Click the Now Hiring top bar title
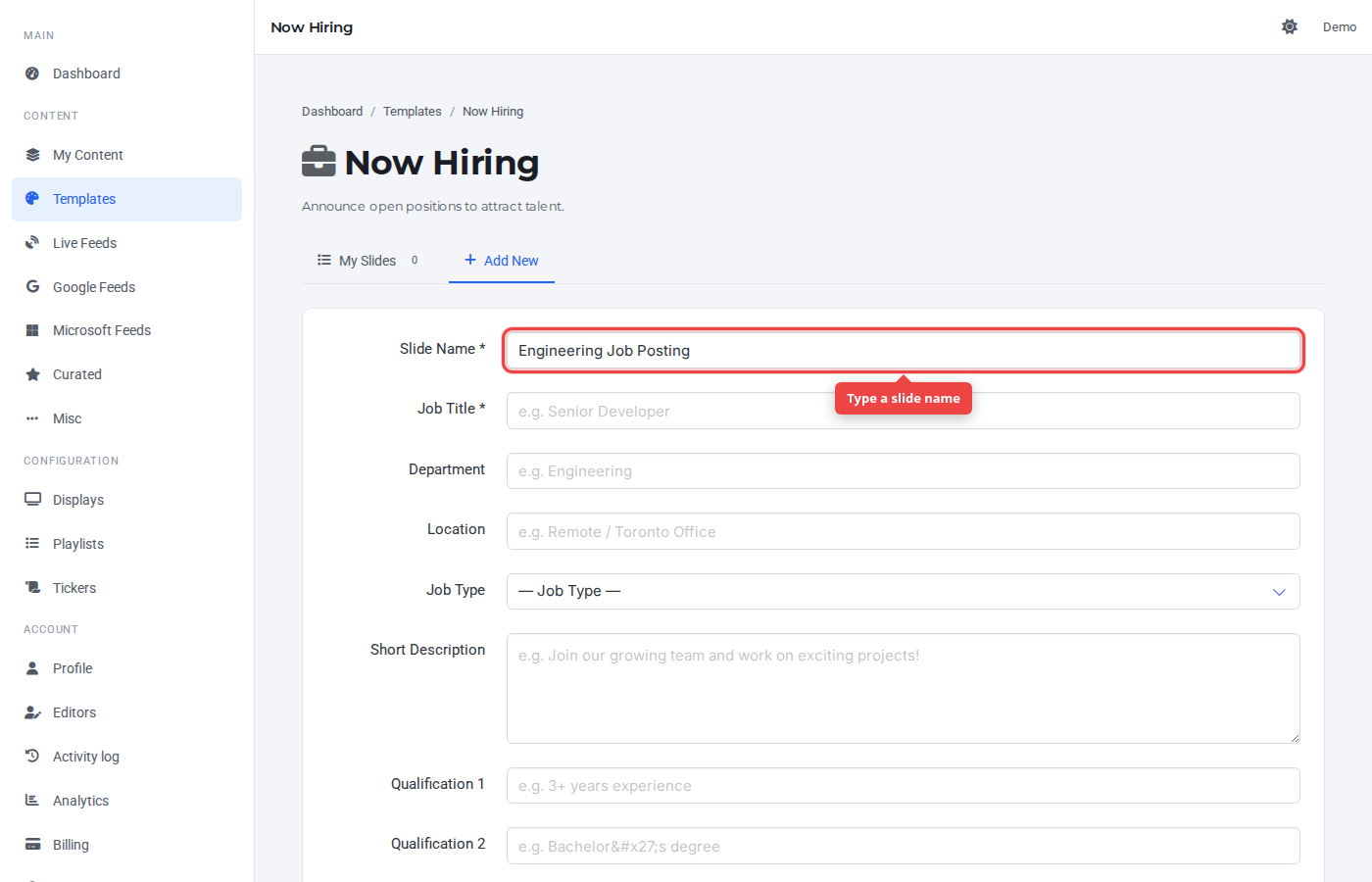 click(x=312, y=27)
